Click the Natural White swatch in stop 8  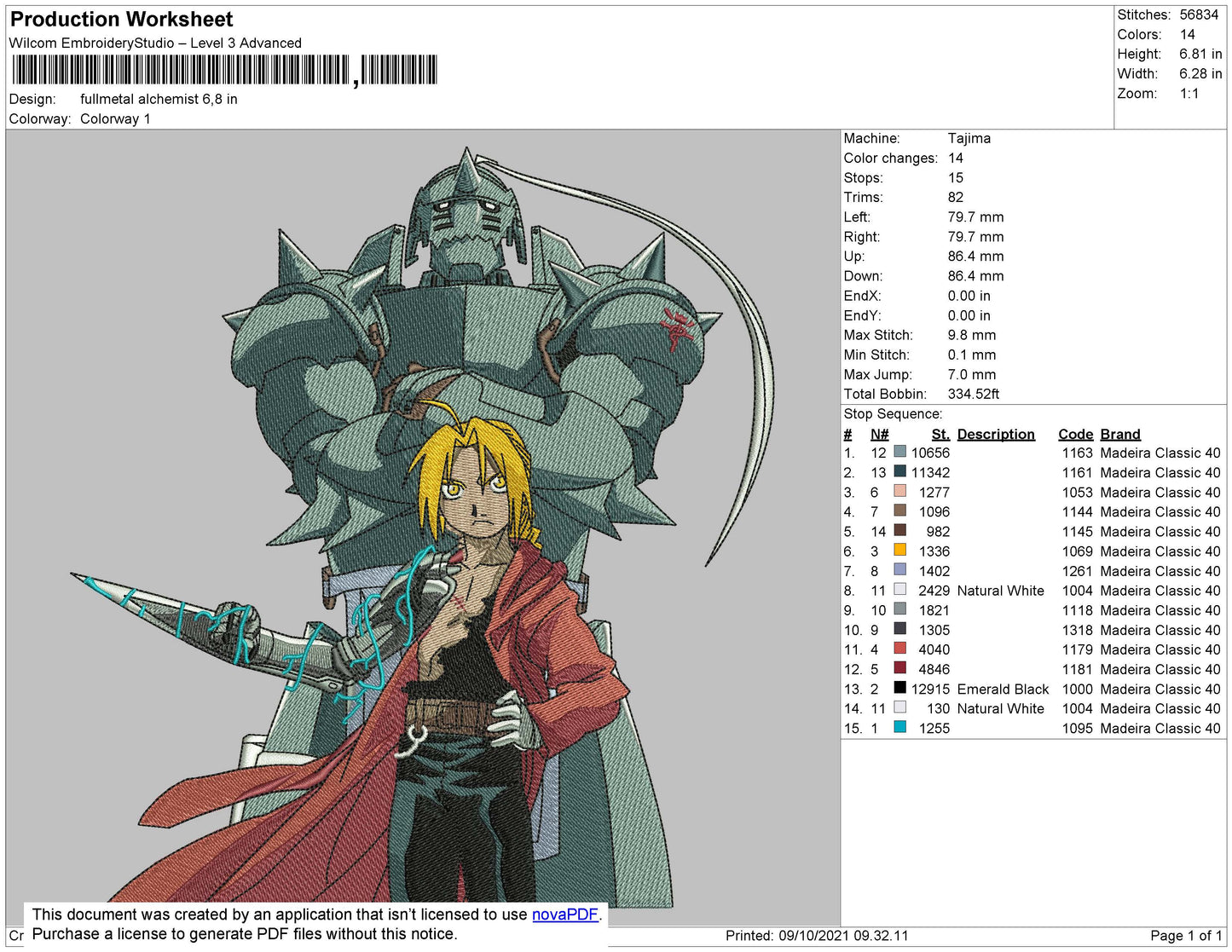tap(899, 589)
